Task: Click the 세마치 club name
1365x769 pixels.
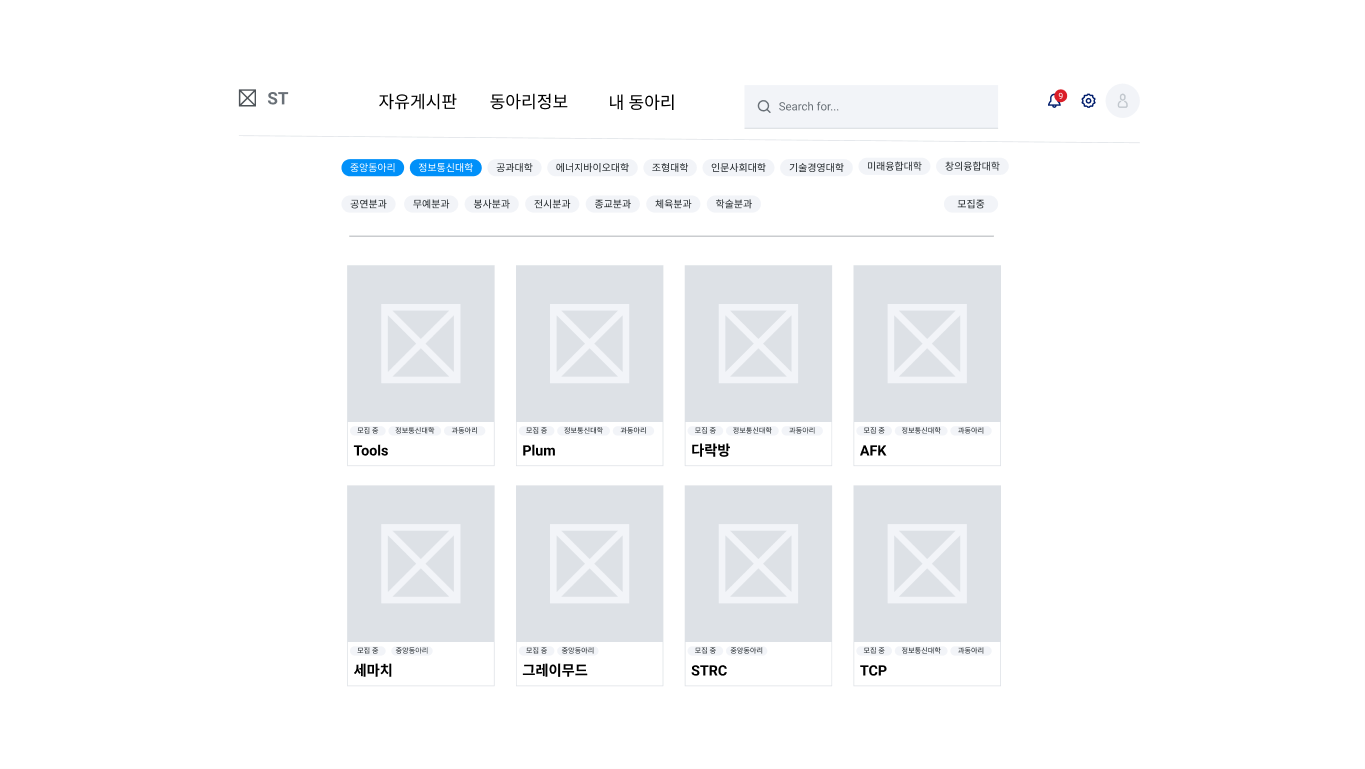Action: 373,671
